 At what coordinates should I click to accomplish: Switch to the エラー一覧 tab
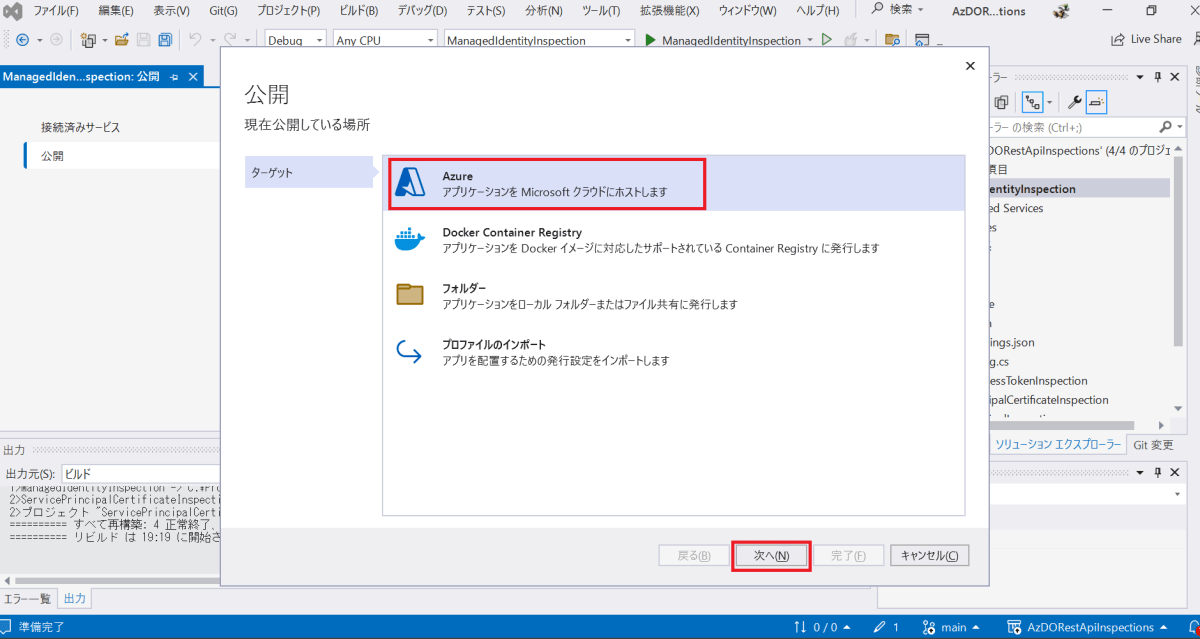[28, 599]
